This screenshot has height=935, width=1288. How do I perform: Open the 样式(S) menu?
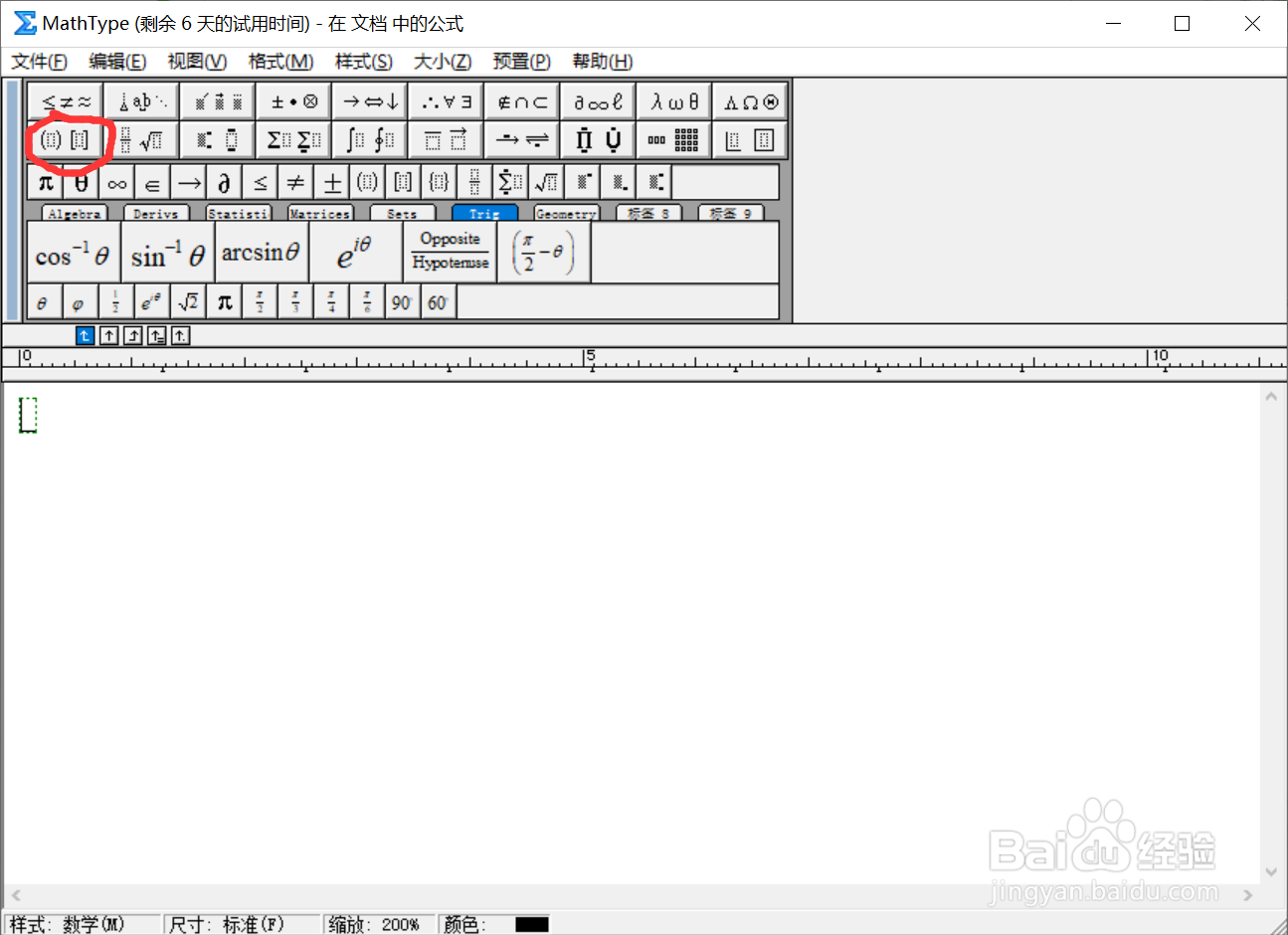pos(363,62)
